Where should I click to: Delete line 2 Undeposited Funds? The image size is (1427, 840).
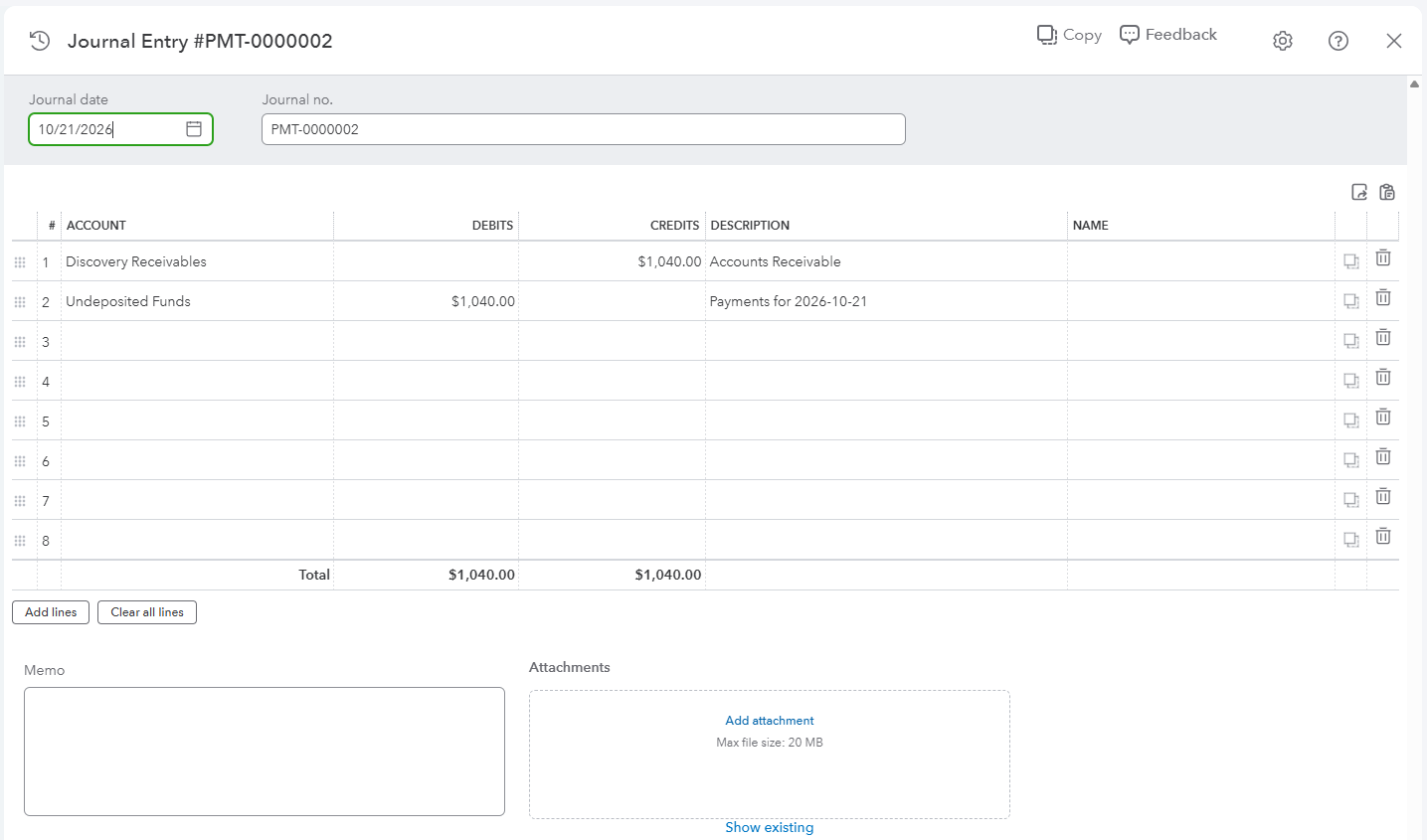pos(1383,298)
